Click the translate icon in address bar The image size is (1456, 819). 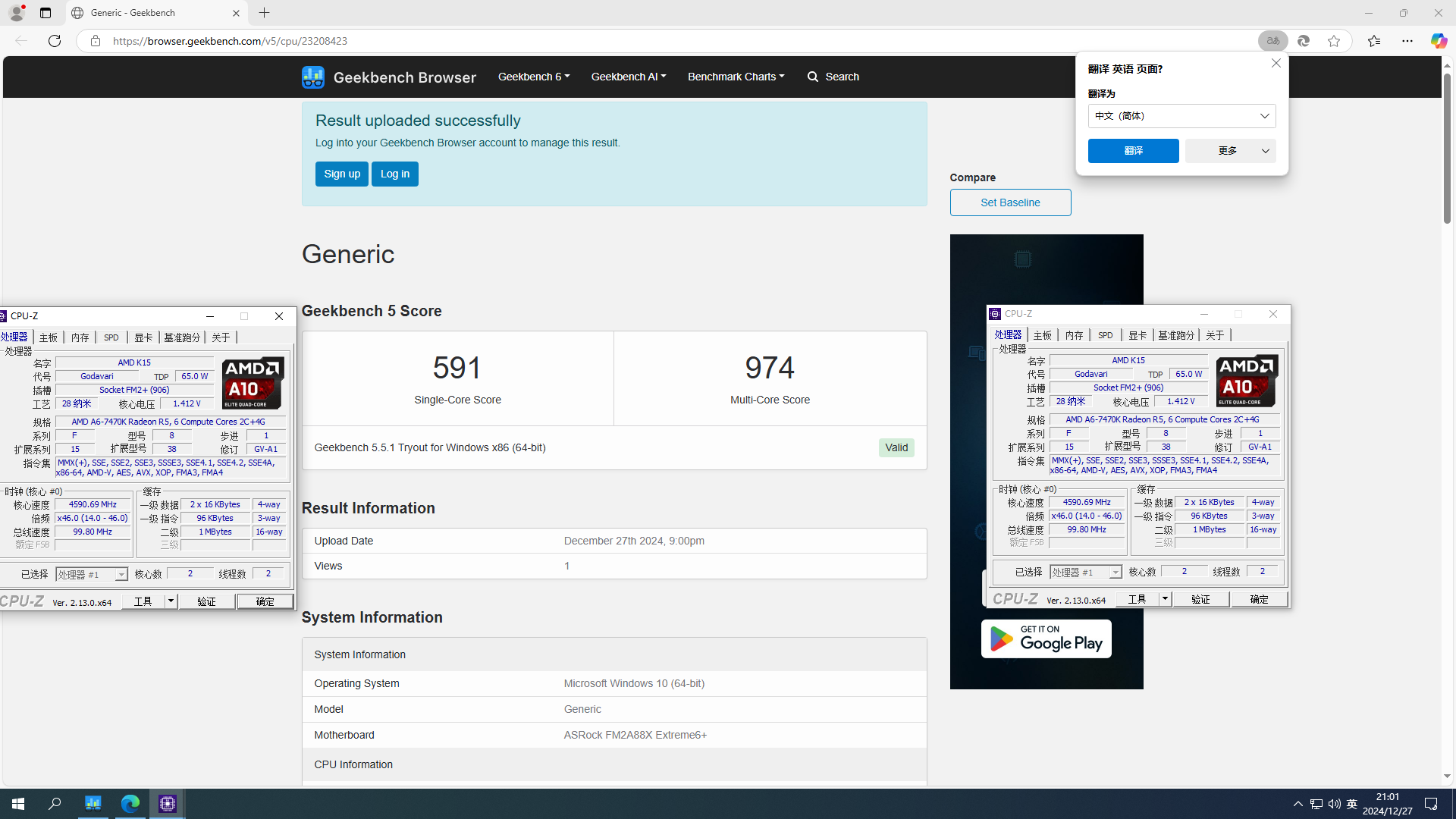point(1273,41)
